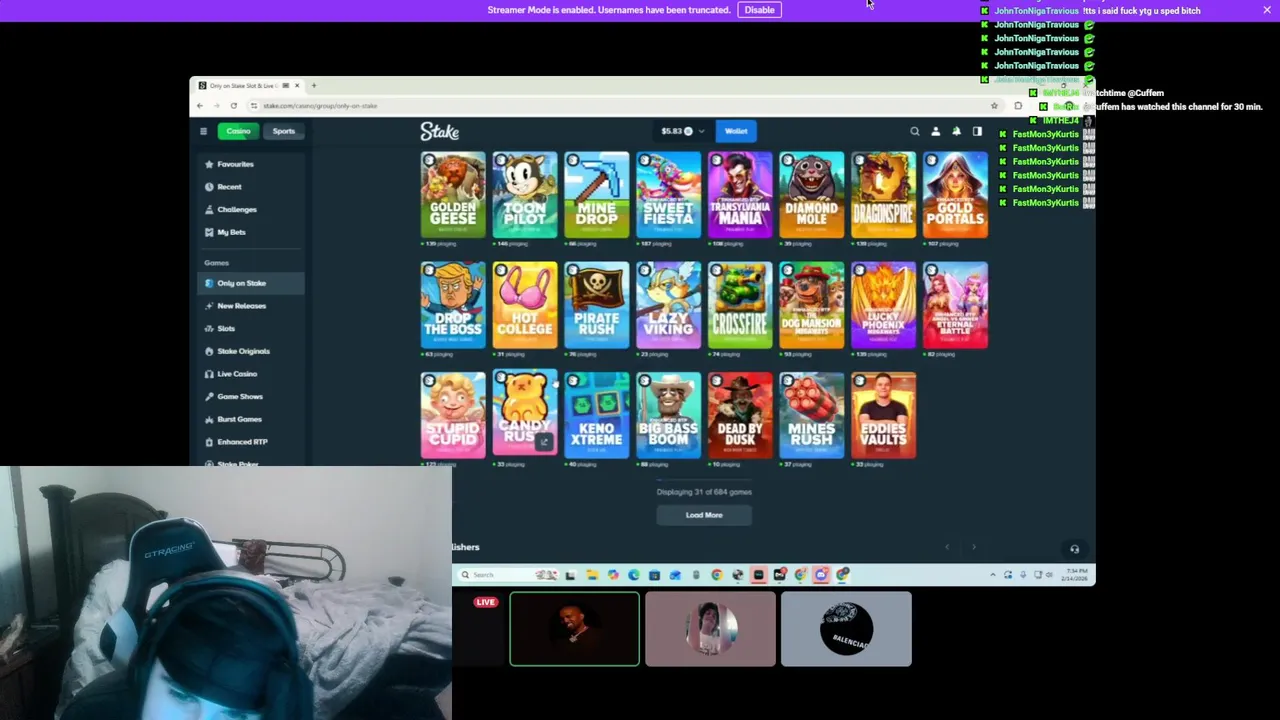Open the Dragonspire game
The height and width of the screenshot is (720, 1280).
(x=884, y=195)
